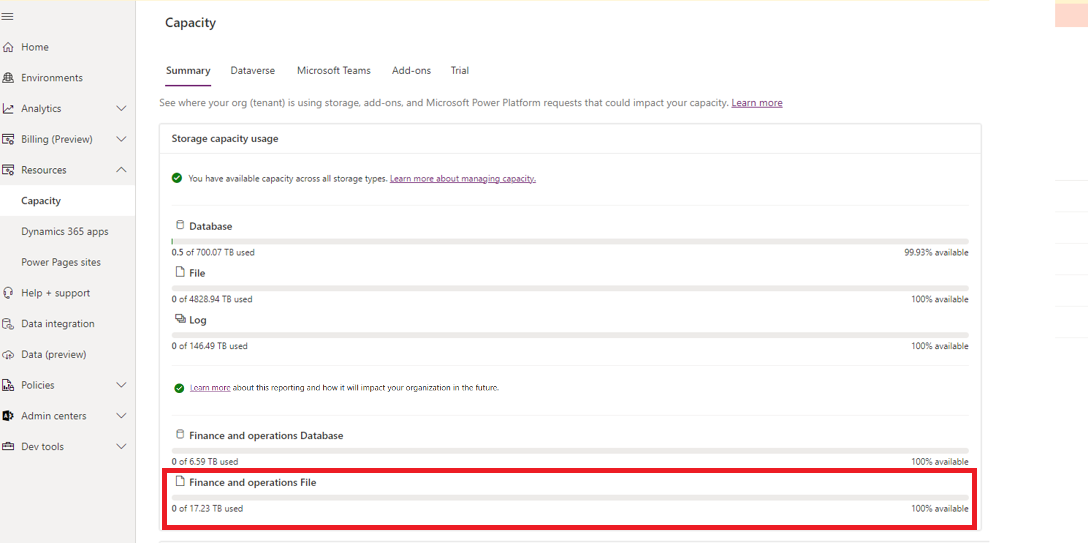This screenshot has height=543, width=1088.
Task: Click Finance and operations Database progress bar
Action: click(570, 451)
